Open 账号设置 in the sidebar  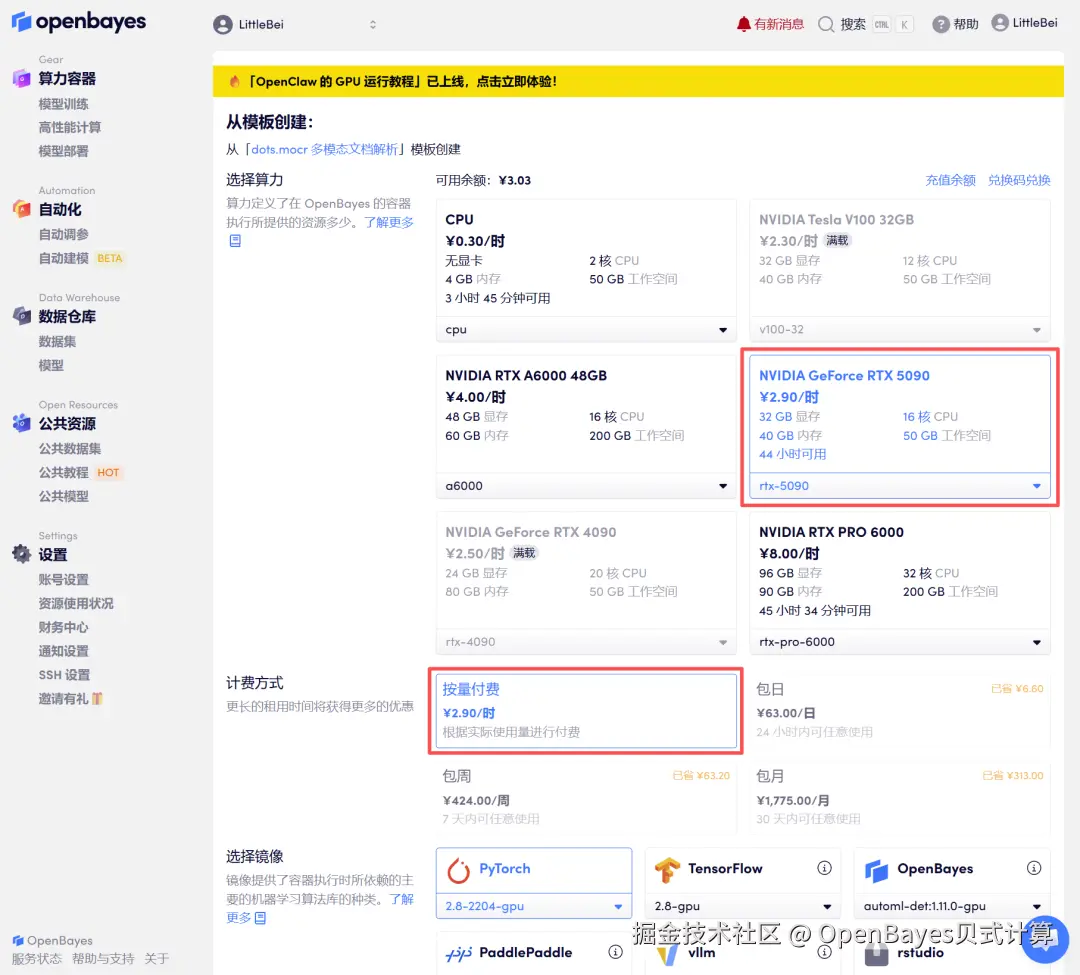tap(63, 580)
